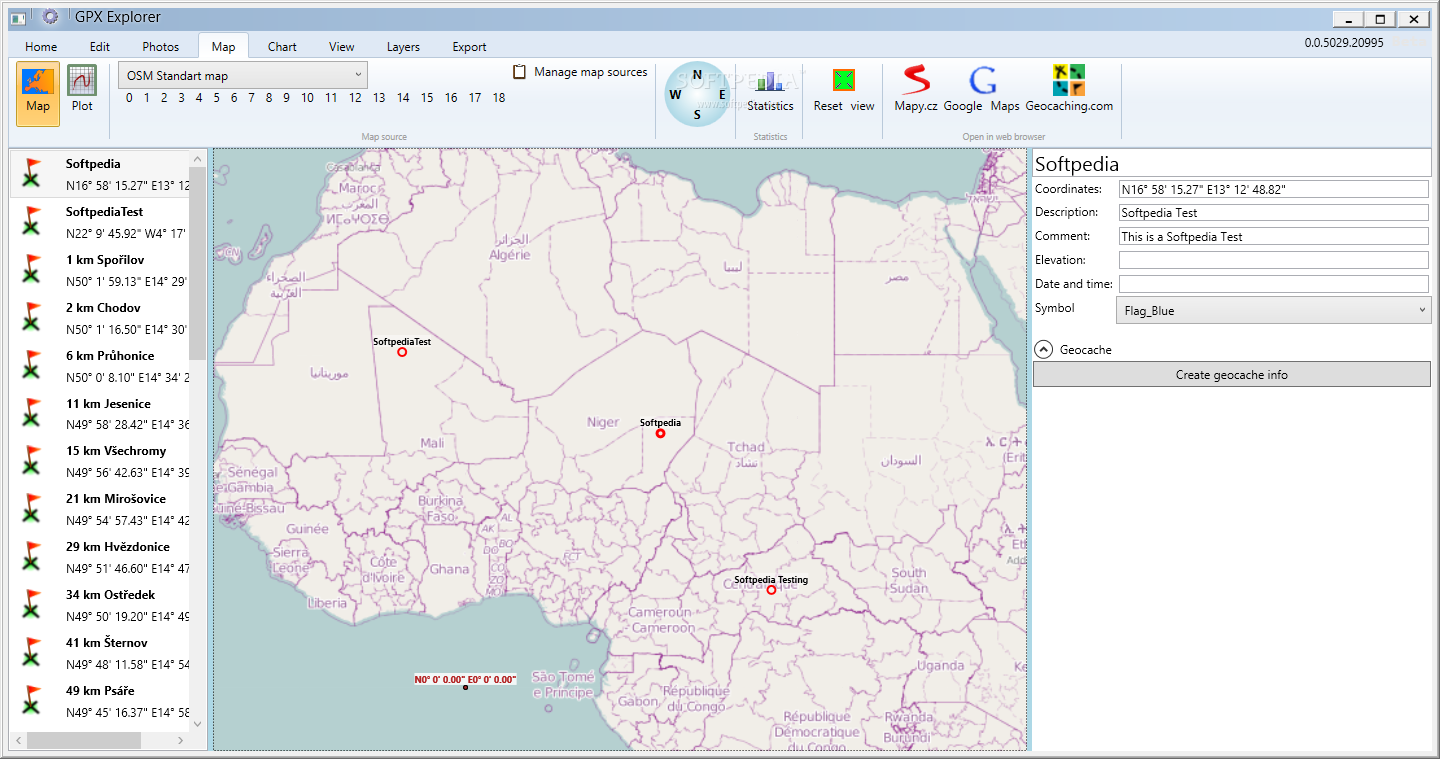Open the Statistics chart icon
The width and height of the screenshot is (1440, 759).
[770, 91]
